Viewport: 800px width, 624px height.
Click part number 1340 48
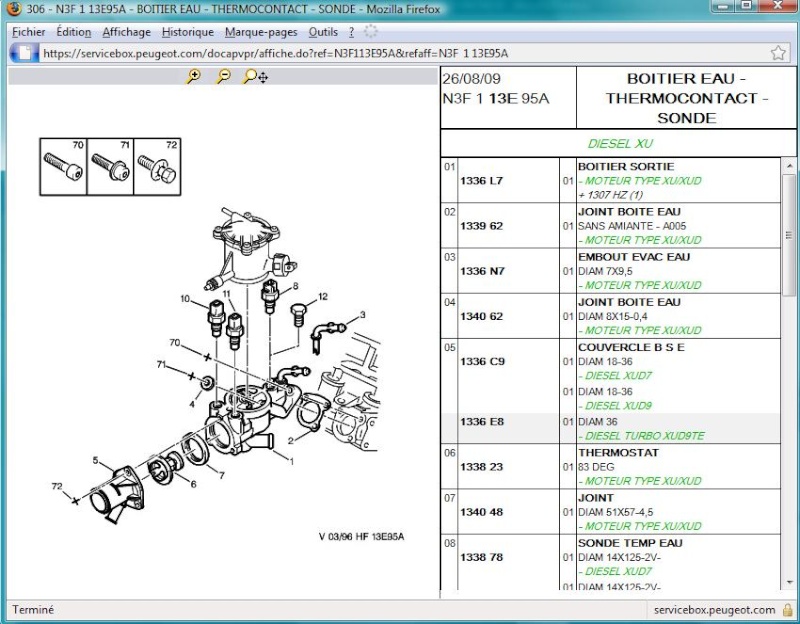(x=481, y=512)
